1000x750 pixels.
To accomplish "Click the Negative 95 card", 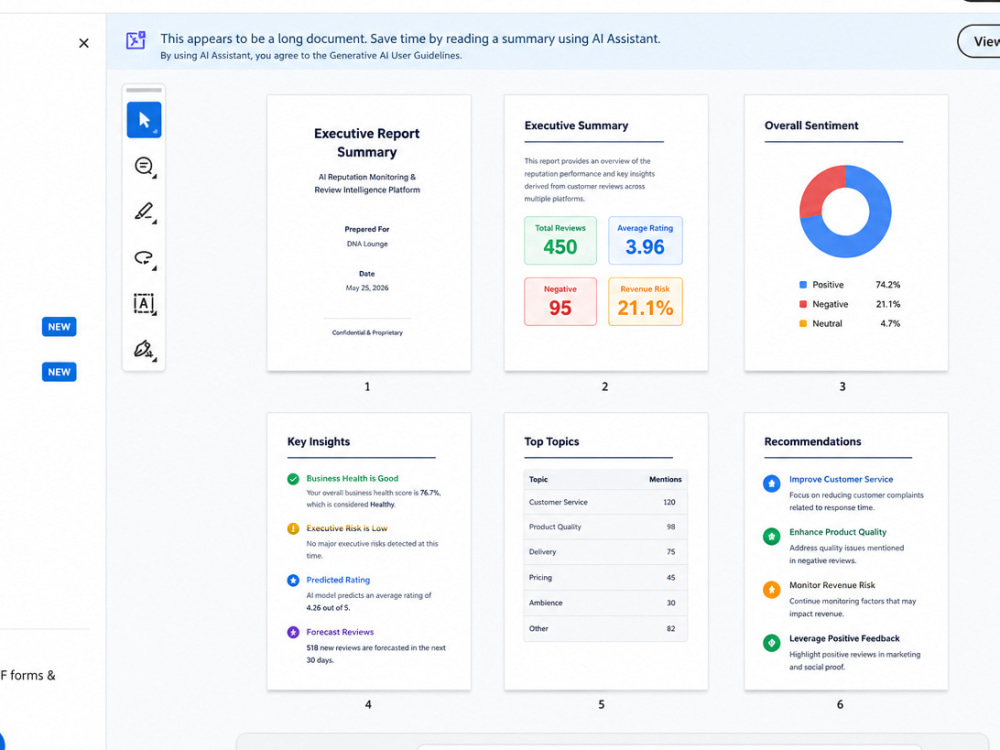I will click(x=560, y=301).
